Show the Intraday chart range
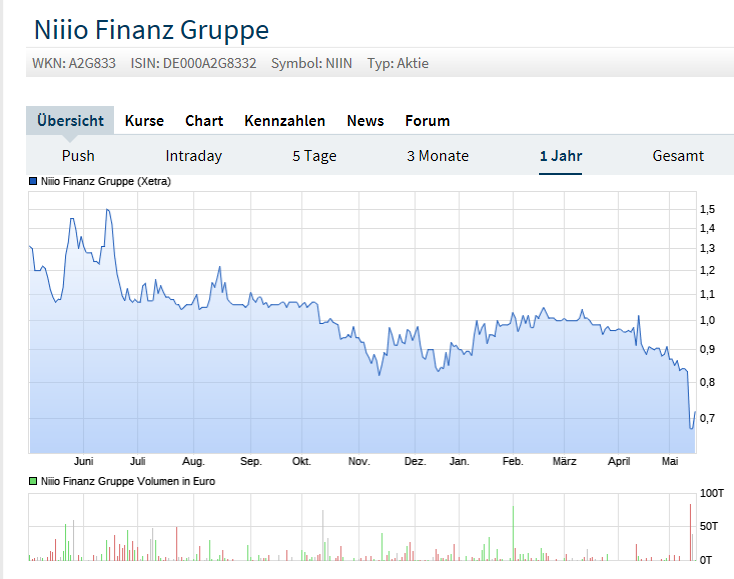The image size is (734, 579). [x=194, y=156]
